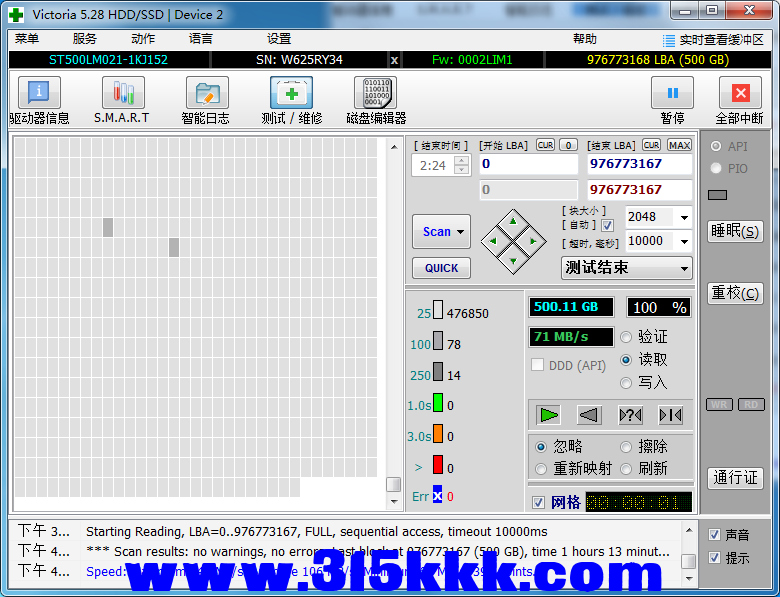Click the 全部中断 stop-all icon
The height and width of the screenshot is (597, 780).
pyautogui.click(x=740, y=94)
